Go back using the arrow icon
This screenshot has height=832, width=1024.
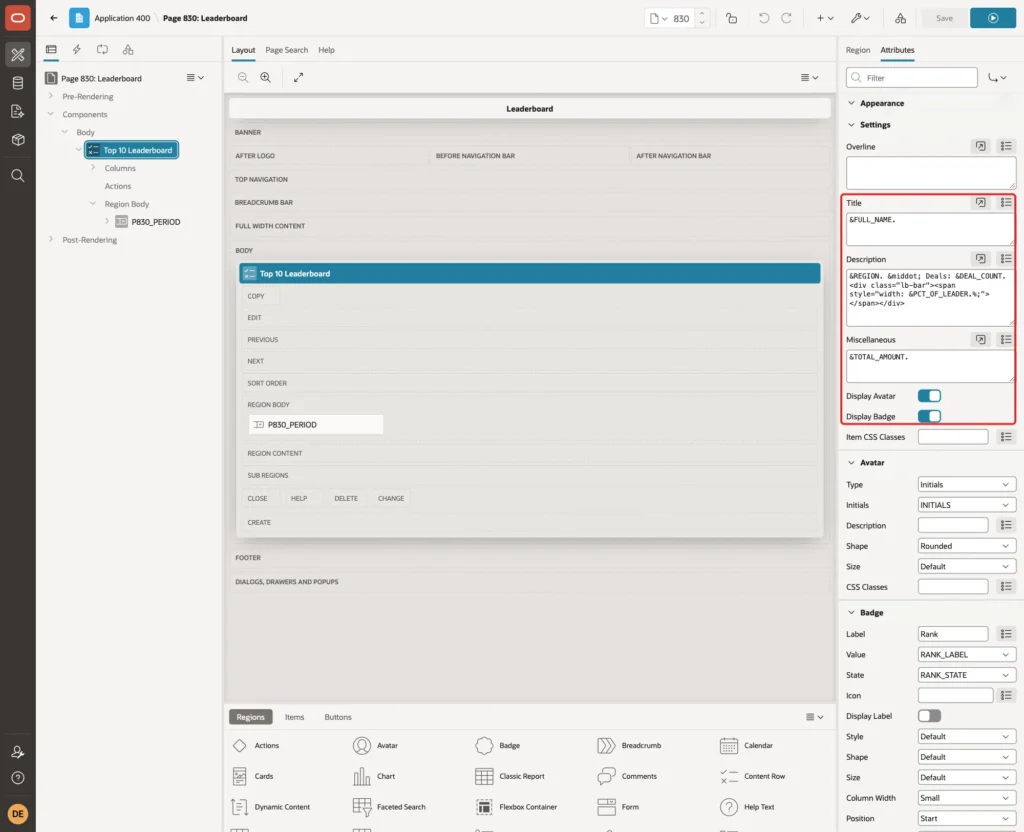tap(54, 18)
